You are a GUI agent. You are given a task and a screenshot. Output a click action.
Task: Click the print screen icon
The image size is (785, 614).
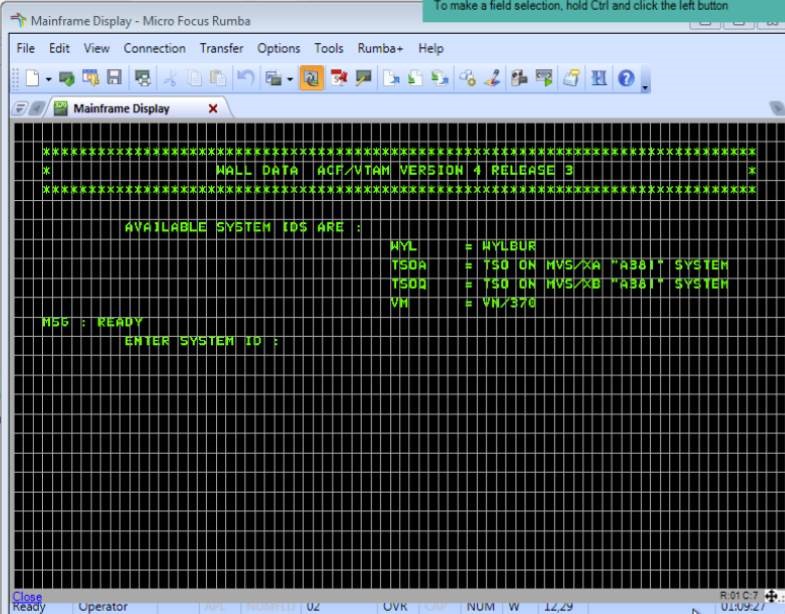pyautogui.click(x=571, y=78)
